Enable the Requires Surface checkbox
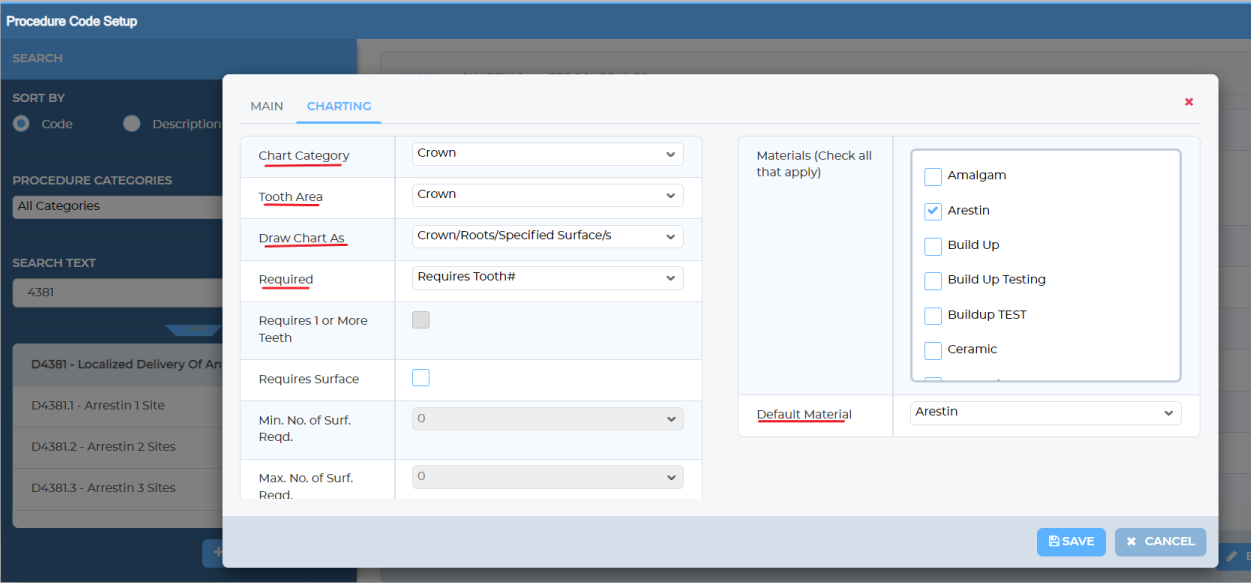This screenshot has height=583, width=1251. 421,378
